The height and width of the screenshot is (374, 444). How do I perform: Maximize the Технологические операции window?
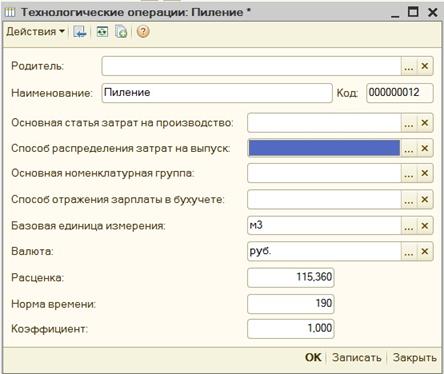[x=413, y=13]
